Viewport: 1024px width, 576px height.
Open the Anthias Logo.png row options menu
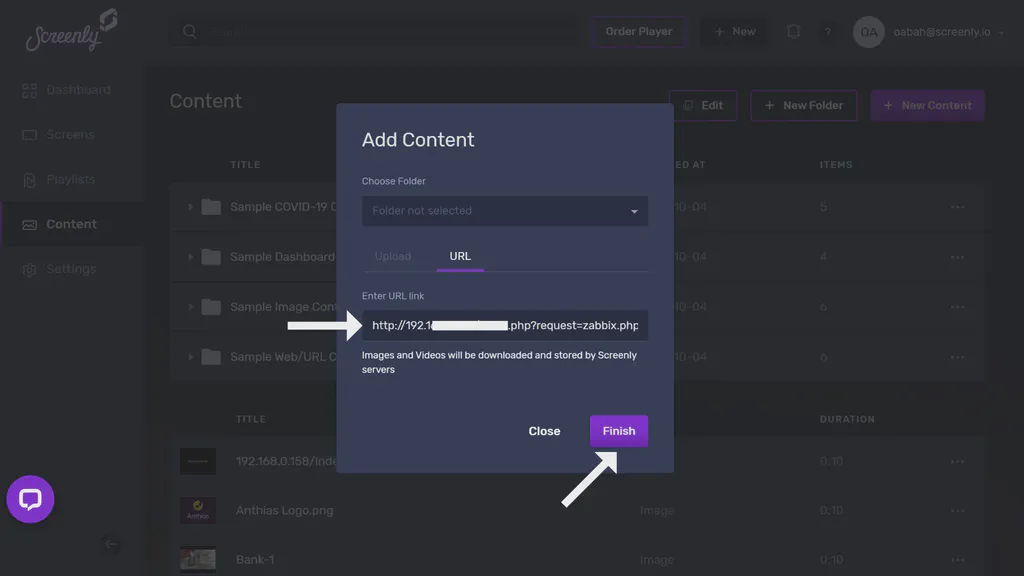point(957,510)
